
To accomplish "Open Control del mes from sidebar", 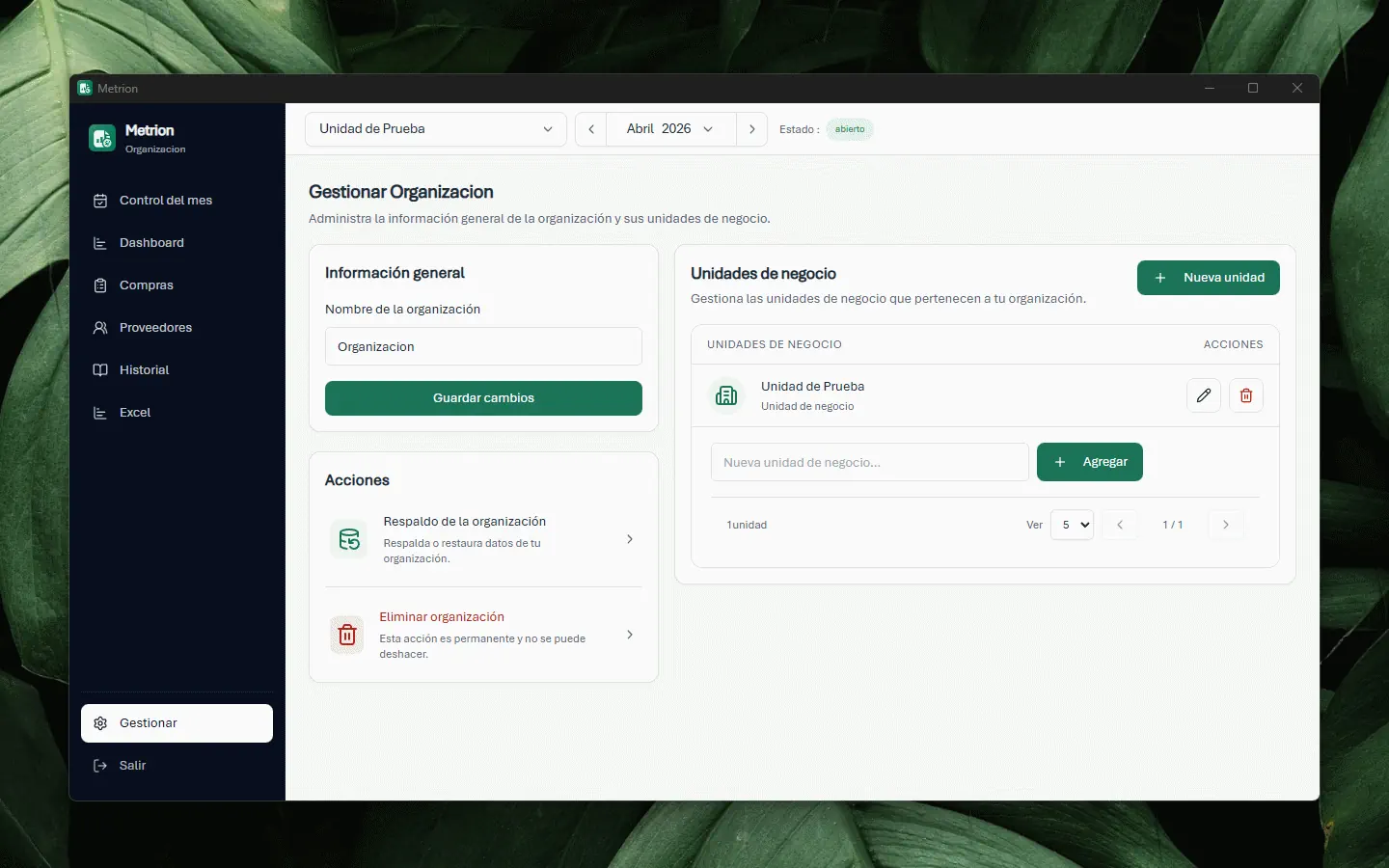I will coord(177,201).
